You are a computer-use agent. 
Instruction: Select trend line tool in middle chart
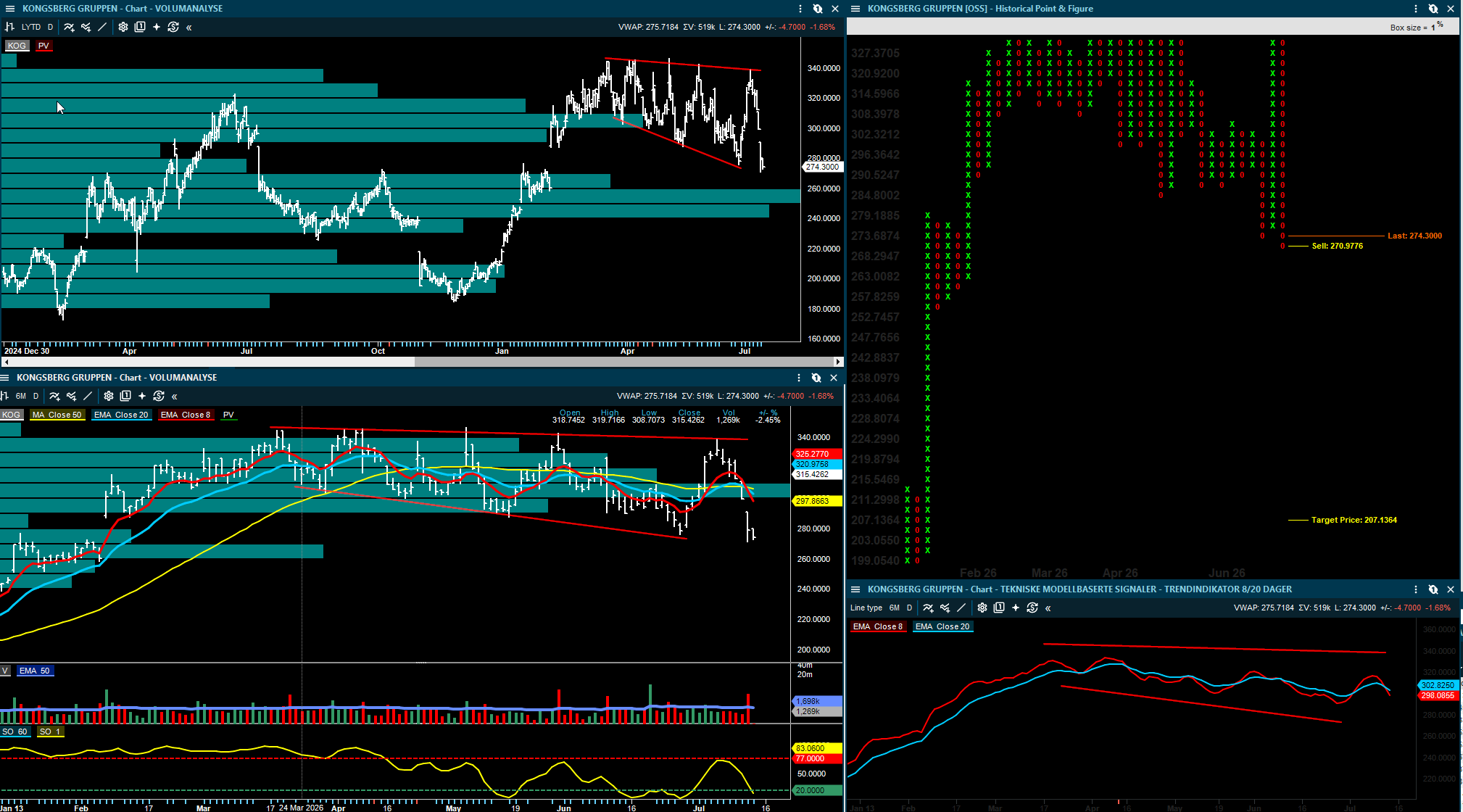88,396
